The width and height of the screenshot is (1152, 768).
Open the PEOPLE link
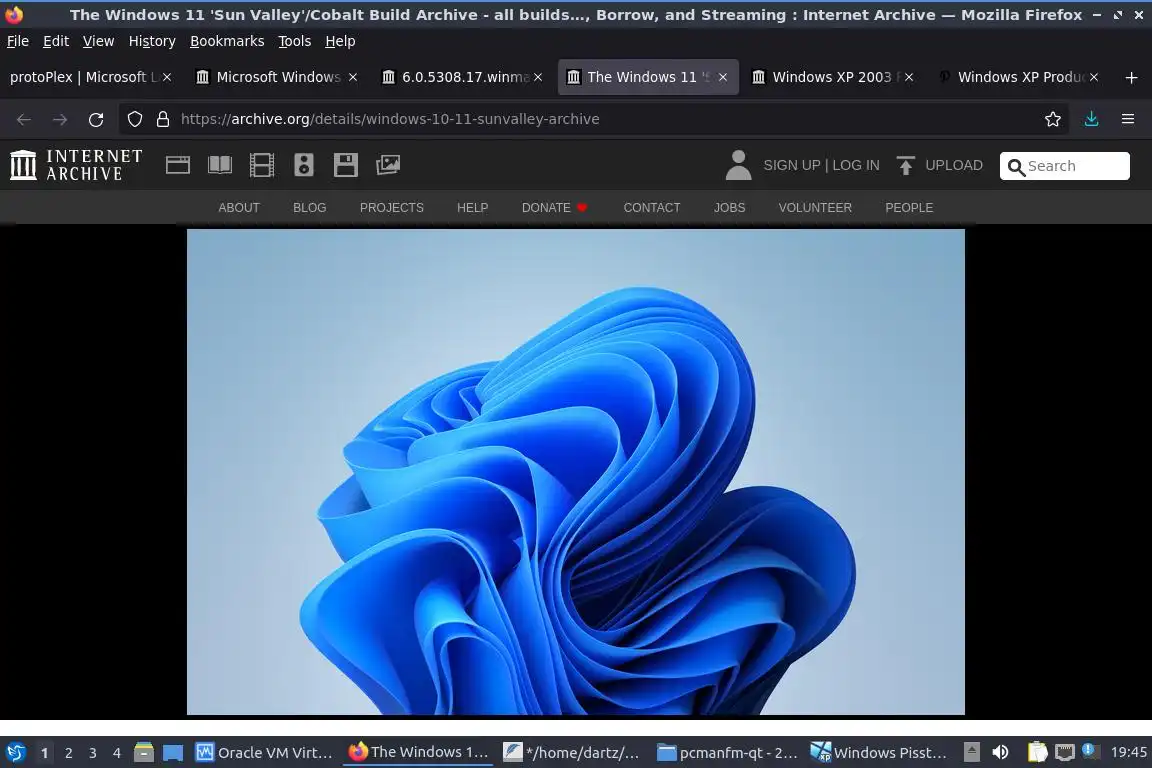(x=909, y=208)
